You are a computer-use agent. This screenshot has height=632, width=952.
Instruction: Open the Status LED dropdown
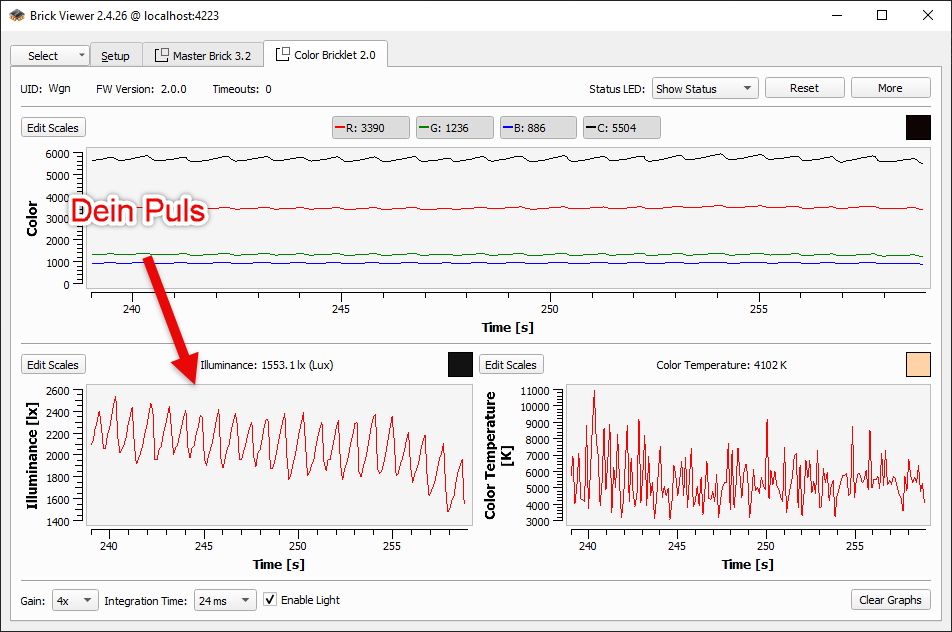(x=705, y=88)
